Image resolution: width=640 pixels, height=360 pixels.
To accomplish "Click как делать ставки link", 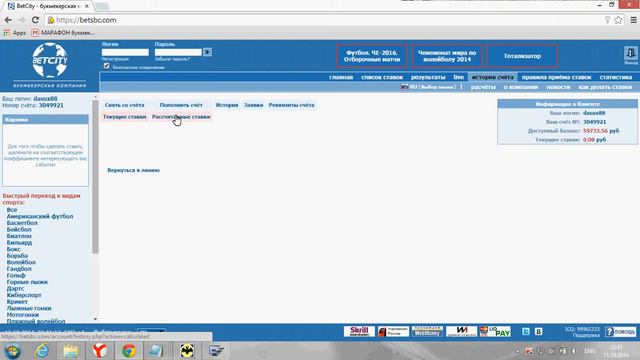I will coord(605,87).
